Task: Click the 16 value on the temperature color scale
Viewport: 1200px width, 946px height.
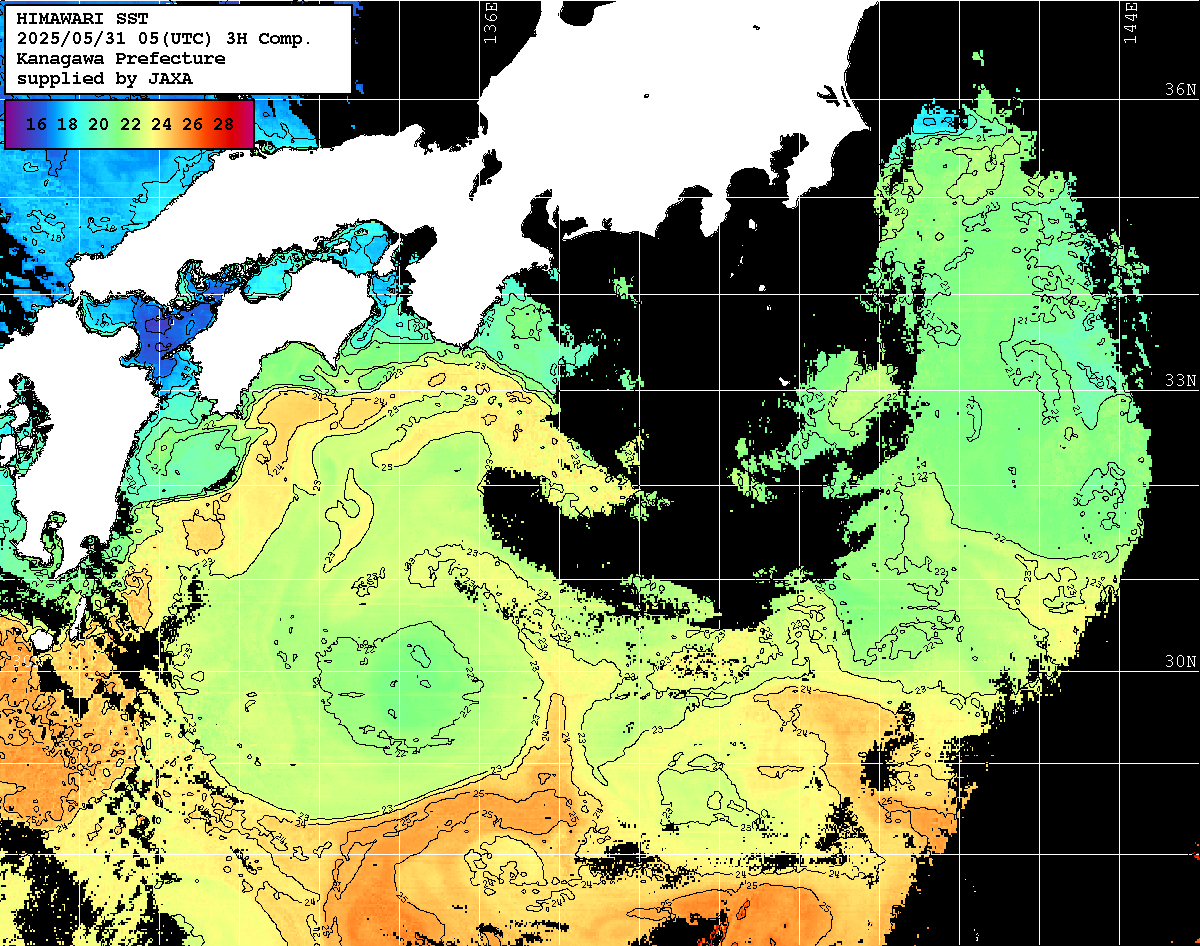Action: pyautogui.click(x=36, y=125)
